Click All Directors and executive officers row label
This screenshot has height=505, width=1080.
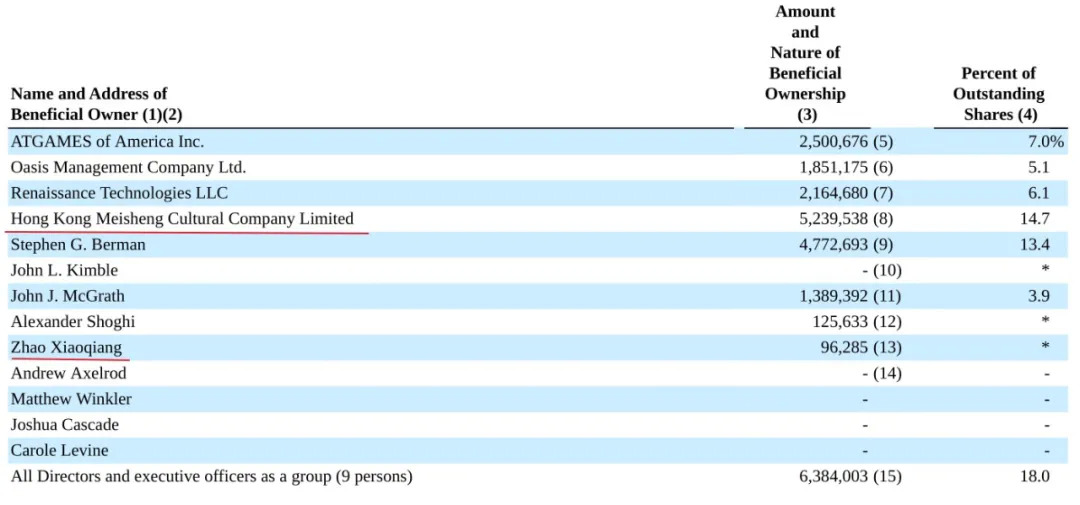211,477
